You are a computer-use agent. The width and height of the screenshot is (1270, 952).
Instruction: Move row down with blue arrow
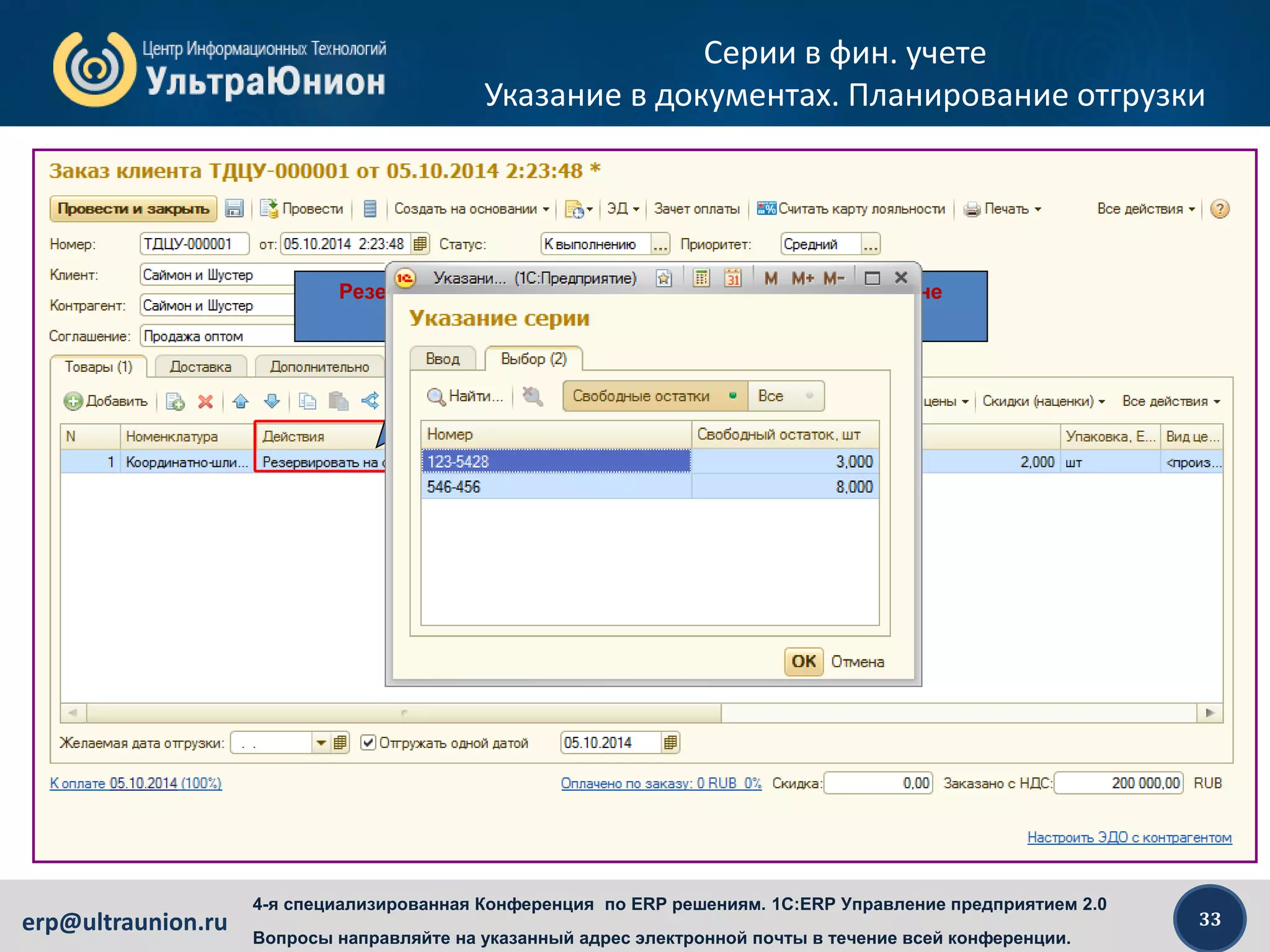[272, 402]
